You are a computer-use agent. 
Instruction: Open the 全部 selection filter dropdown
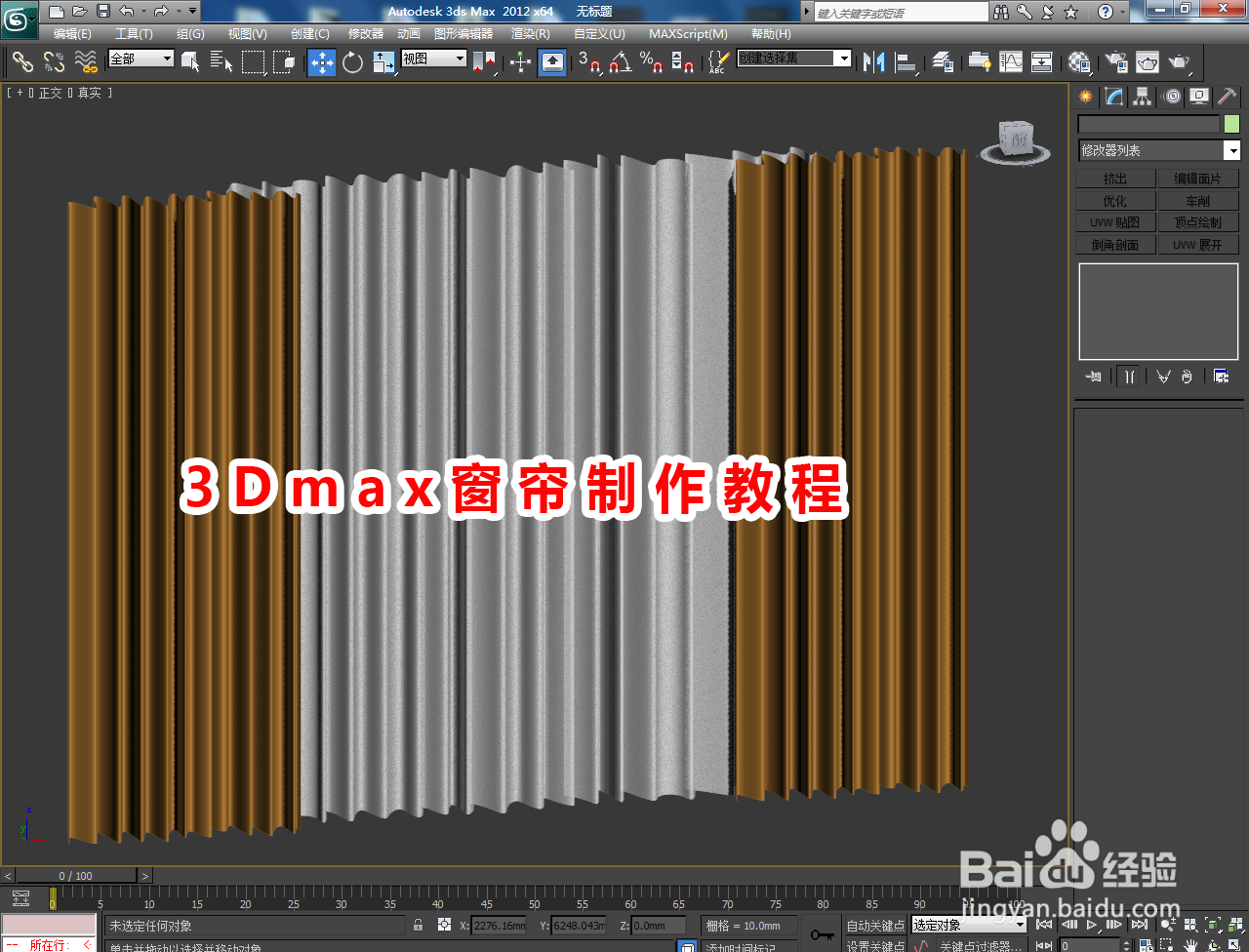pos(140,59)
